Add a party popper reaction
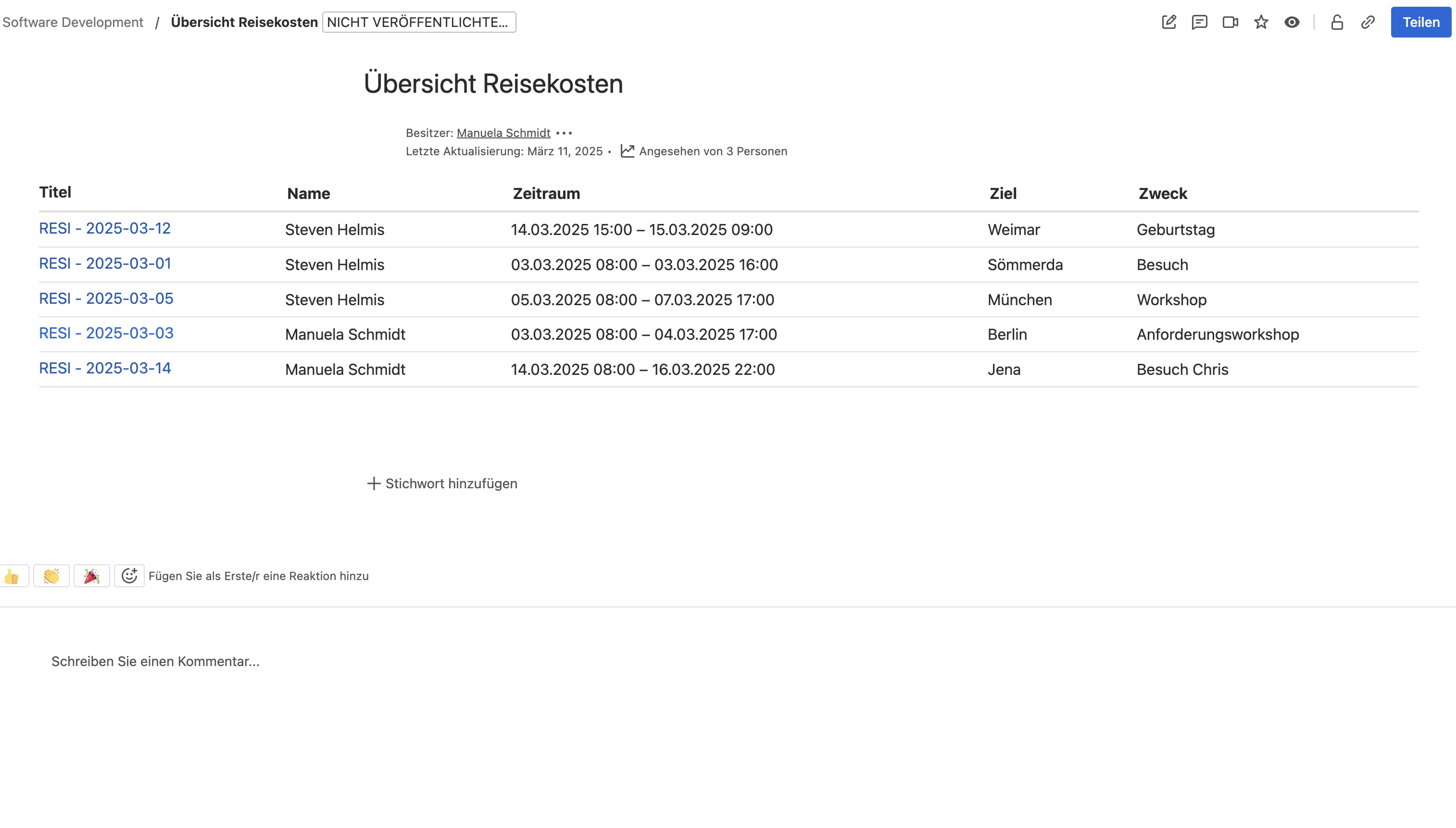Viewport: 1456px width, 828px height. coord(92,576)
